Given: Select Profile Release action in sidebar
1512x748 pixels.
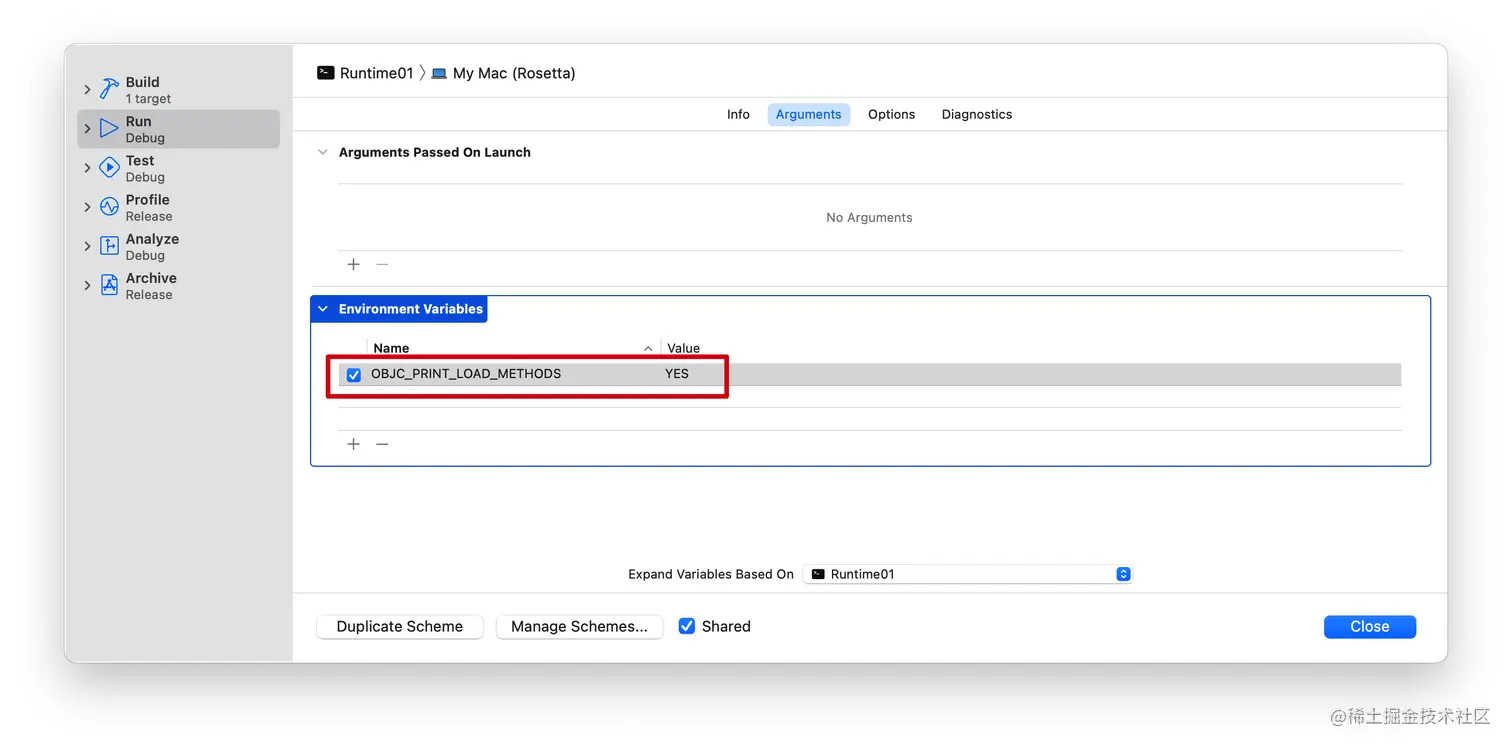Looking at the screenshot, I should tap(178, 207).
